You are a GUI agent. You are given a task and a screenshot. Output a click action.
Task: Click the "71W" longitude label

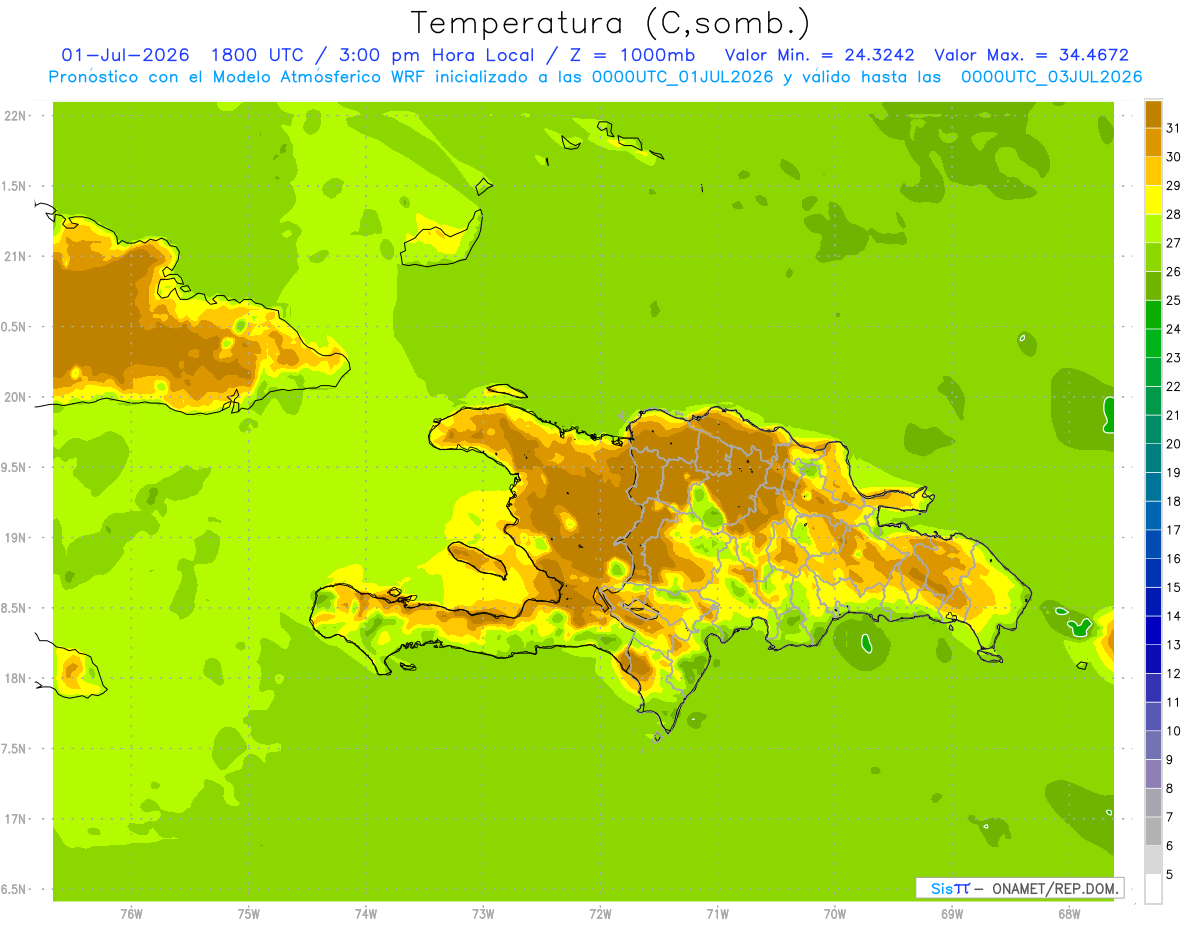click(x=717, y=914)
